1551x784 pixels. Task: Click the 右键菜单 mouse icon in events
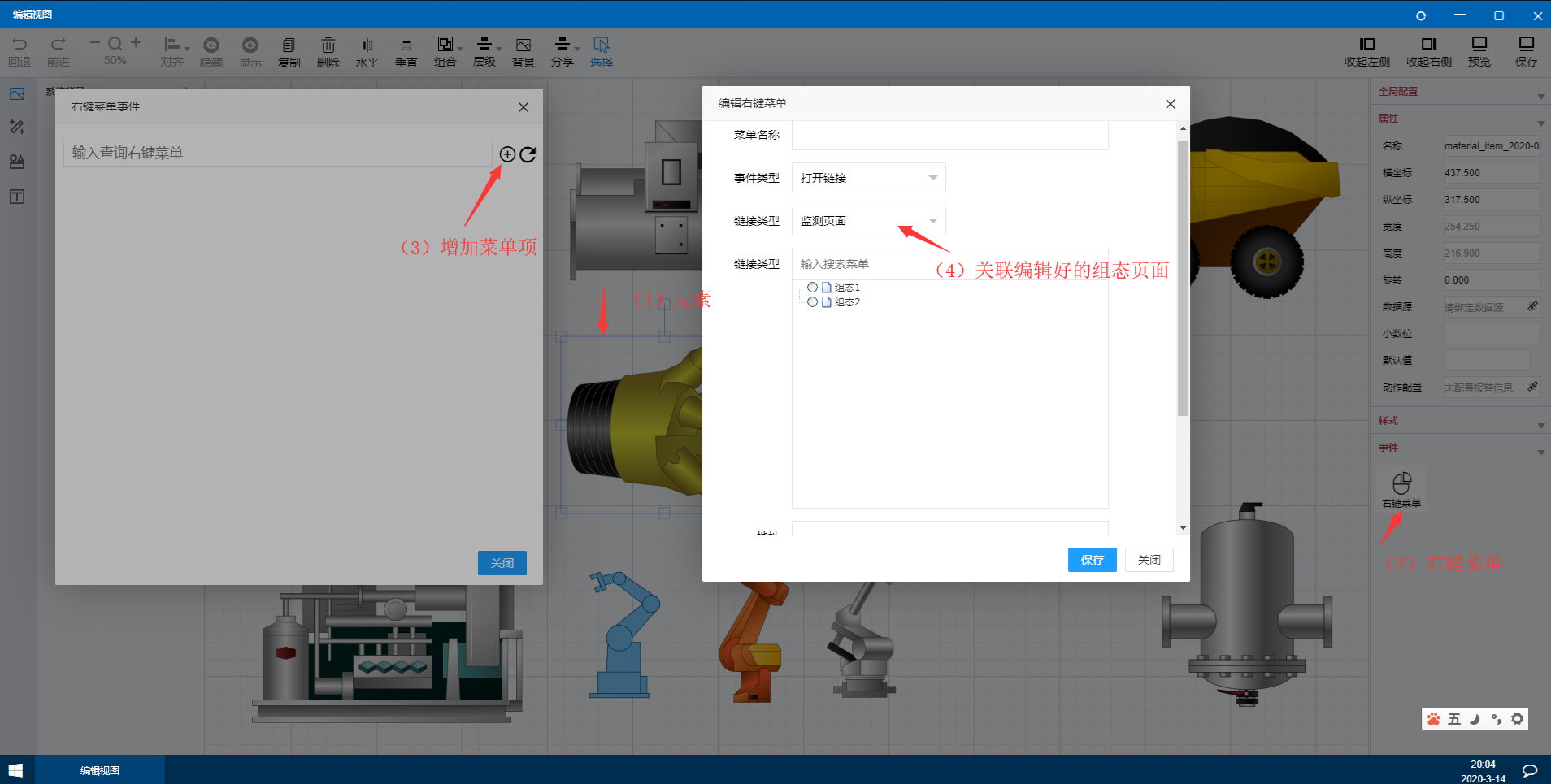tap(1401, 483)
